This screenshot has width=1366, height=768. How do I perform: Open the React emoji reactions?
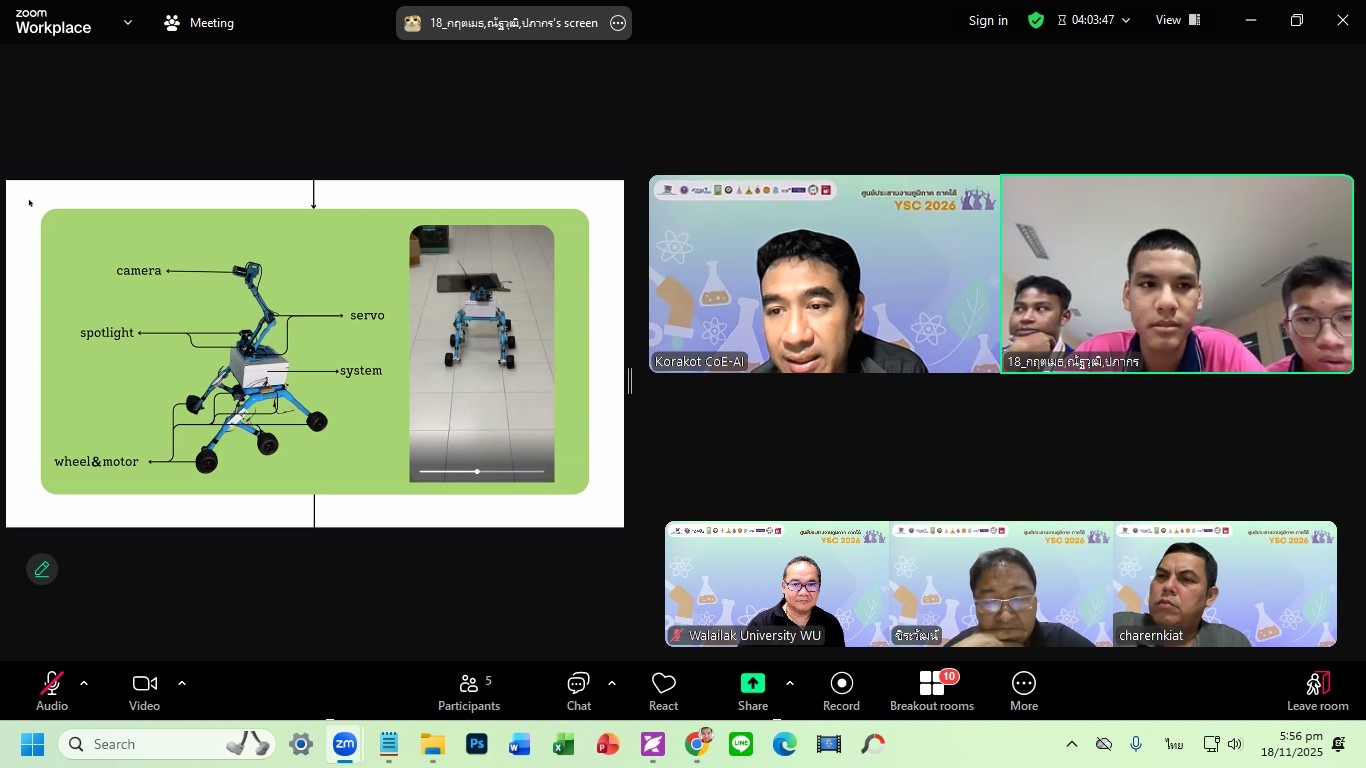(x=663, y=691)
